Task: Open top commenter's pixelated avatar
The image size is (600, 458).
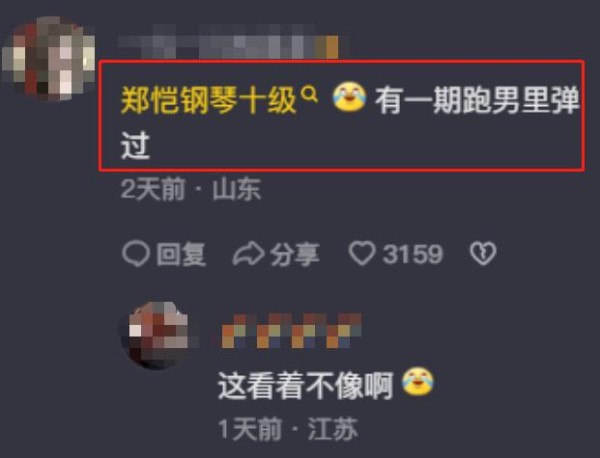Action: point(49,58)
